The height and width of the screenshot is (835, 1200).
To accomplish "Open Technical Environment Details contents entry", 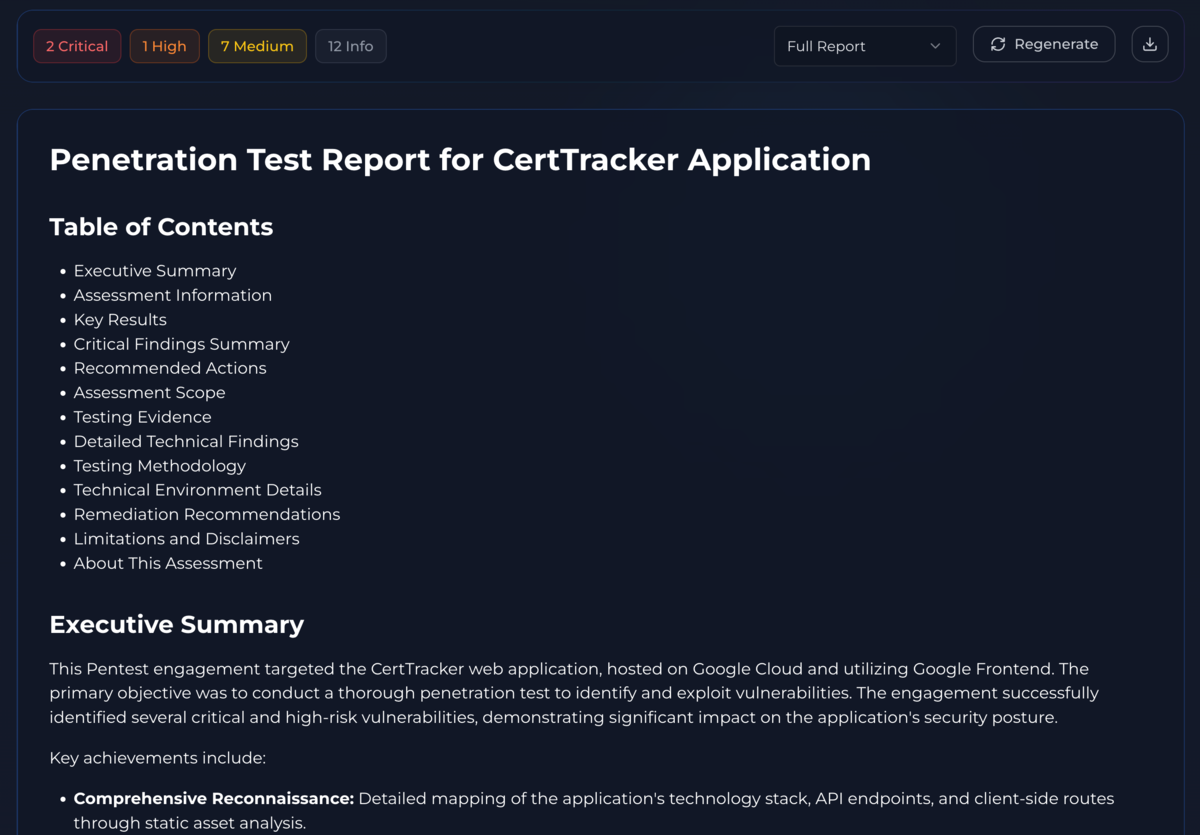I will [x=197, y=490].
